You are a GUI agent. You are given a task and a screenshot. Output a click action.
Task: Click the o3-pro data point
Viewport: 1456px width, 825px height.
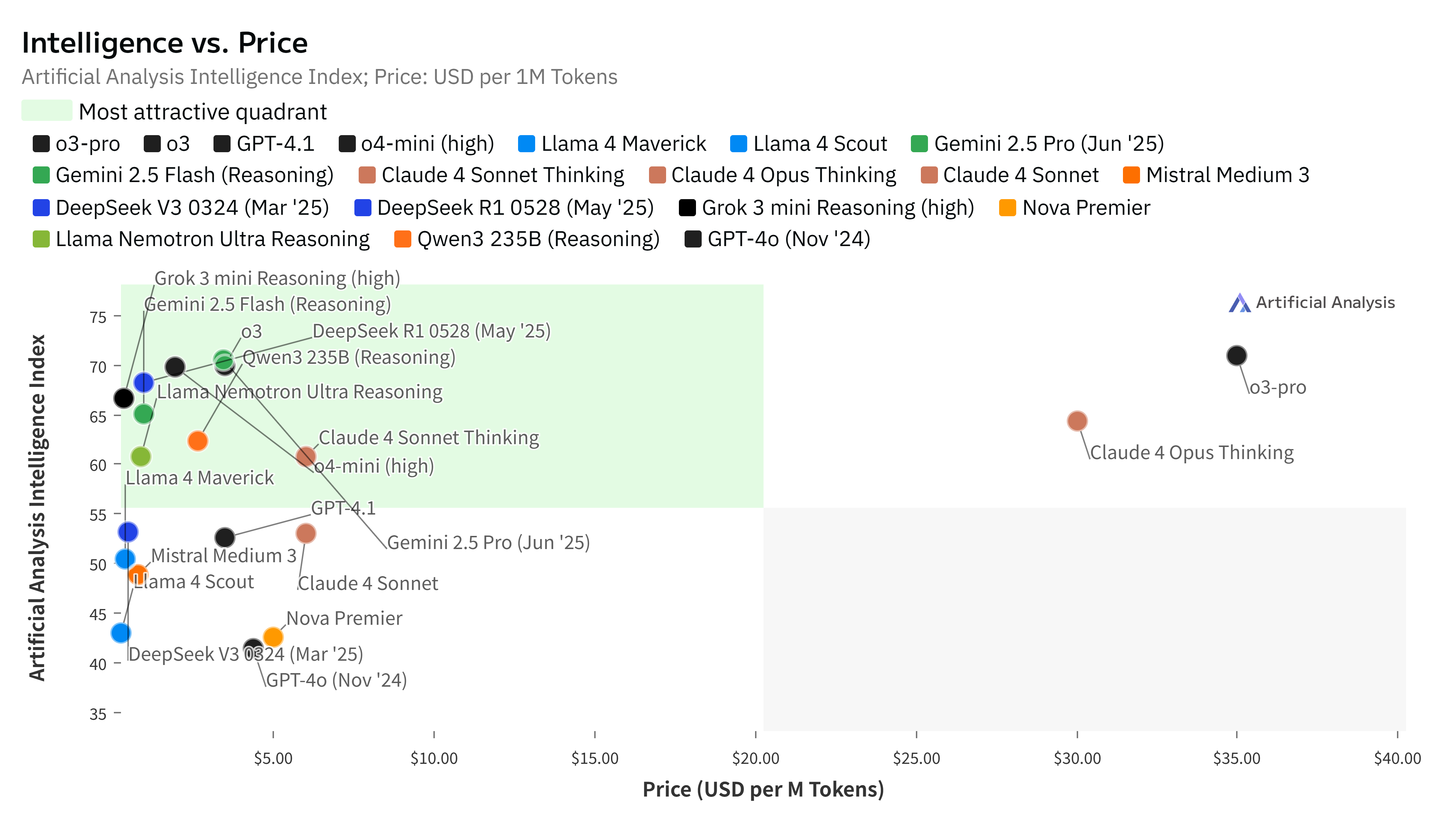click(1236, 356)
